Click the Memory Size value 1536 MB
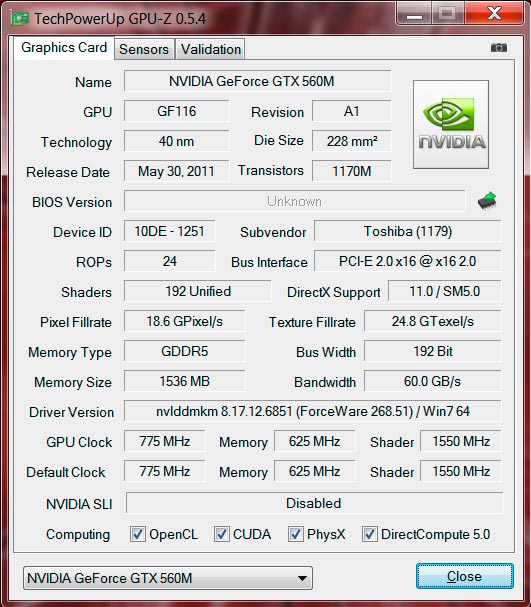The image size is (531, 607). [185, 381]
